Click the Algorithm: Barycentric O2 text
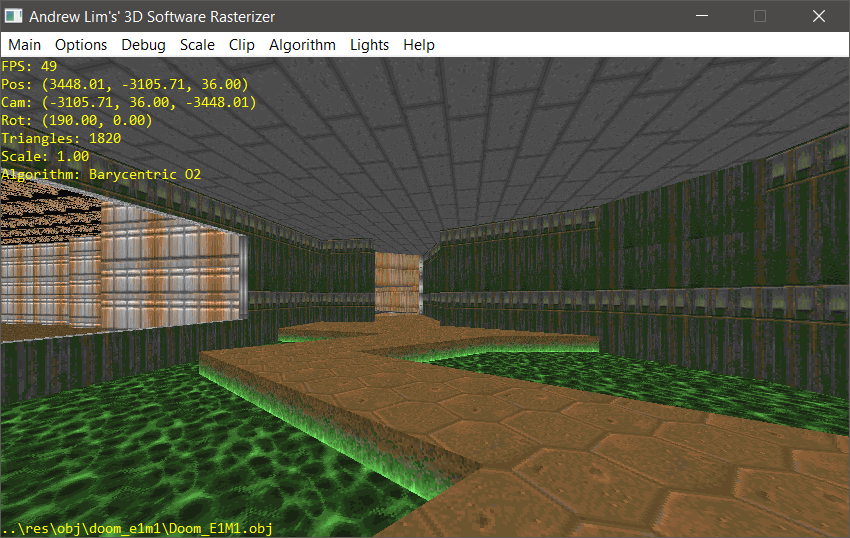Image resolution: width=850 pixels, height=538 pixels. pyautogui.click(x=101, y=174)
